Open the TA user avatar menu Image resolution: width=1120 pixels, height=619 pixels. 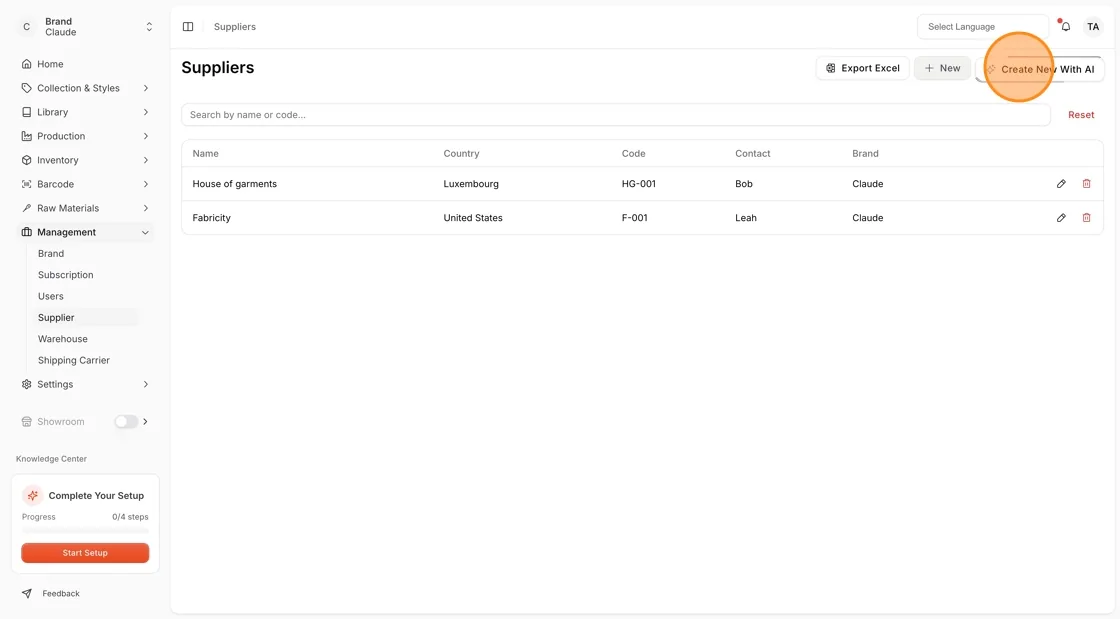[x=1093, y=26]
